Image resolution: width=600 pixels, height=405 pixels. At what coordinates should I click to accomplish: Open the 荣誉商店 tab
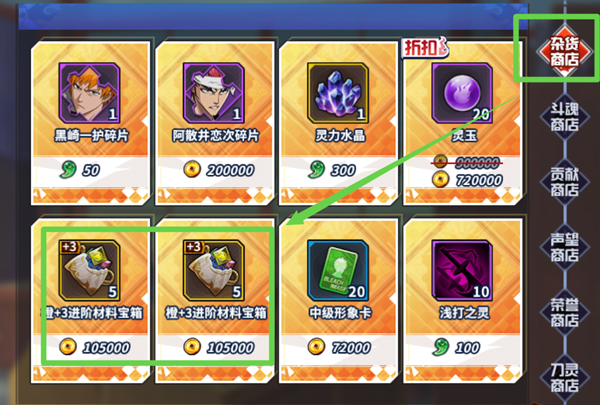[564, 312]
